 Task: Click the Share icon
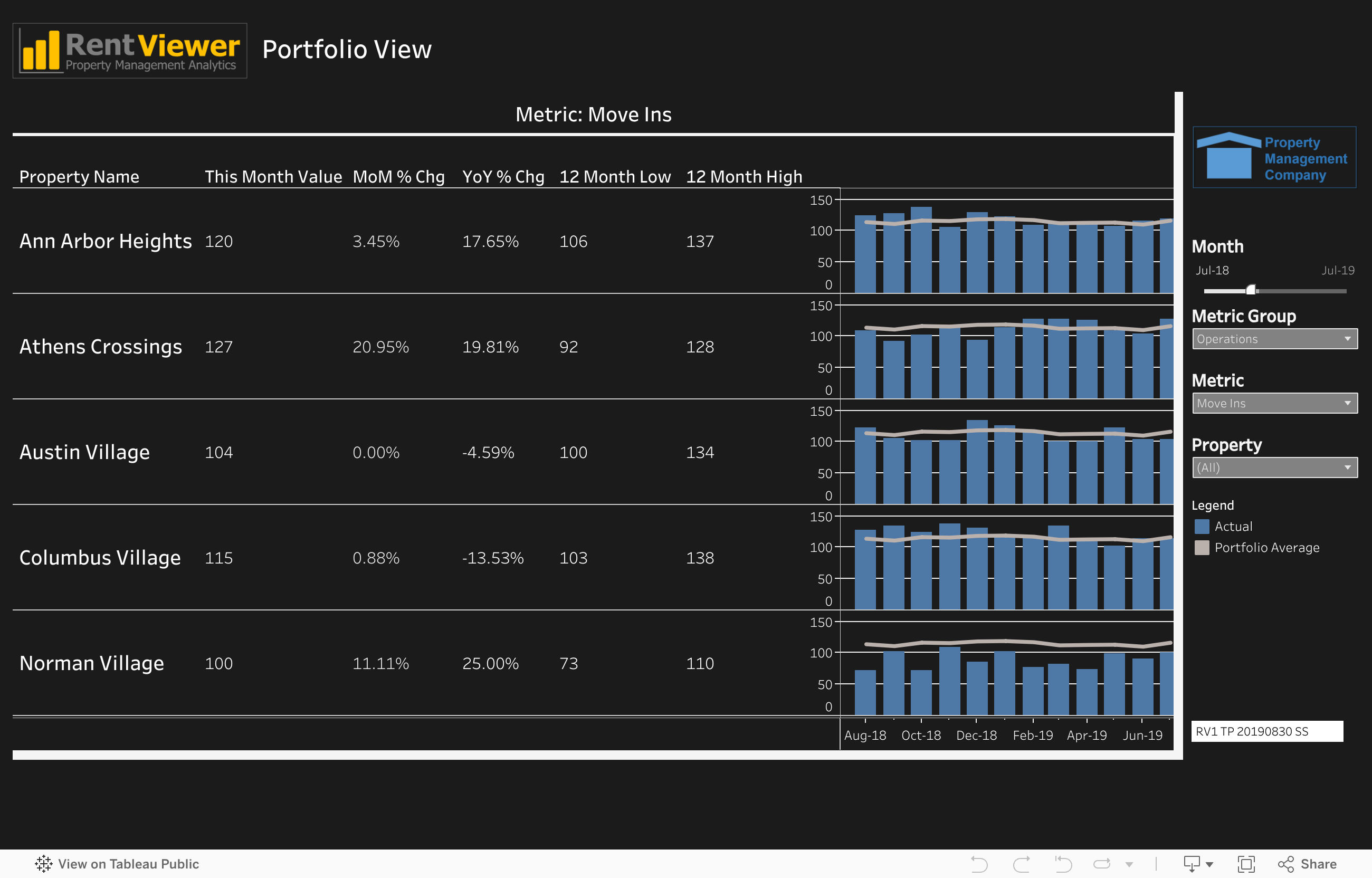tap(1307, 864)
